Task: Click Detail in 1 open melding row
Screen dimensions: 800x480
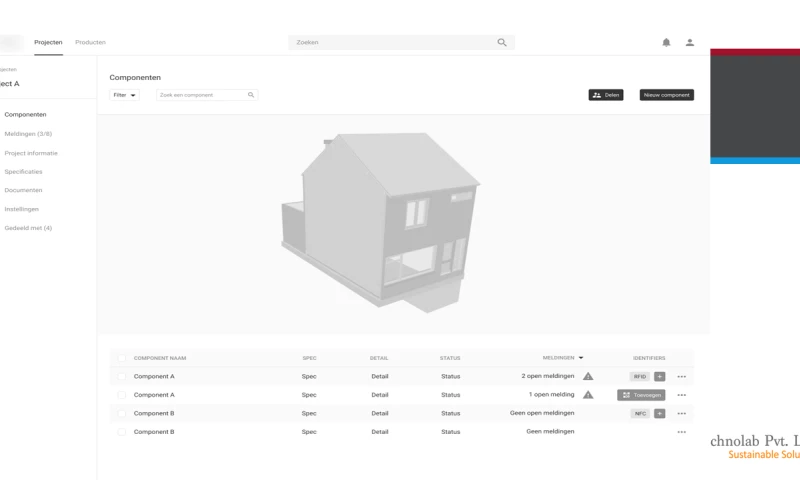Action: [380, 395]
